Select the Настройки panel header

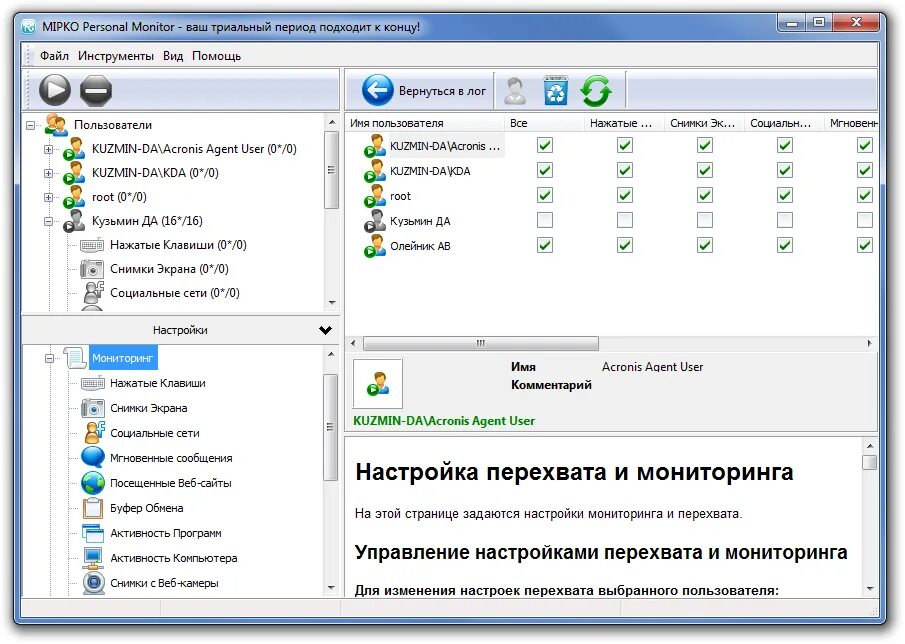180,330
